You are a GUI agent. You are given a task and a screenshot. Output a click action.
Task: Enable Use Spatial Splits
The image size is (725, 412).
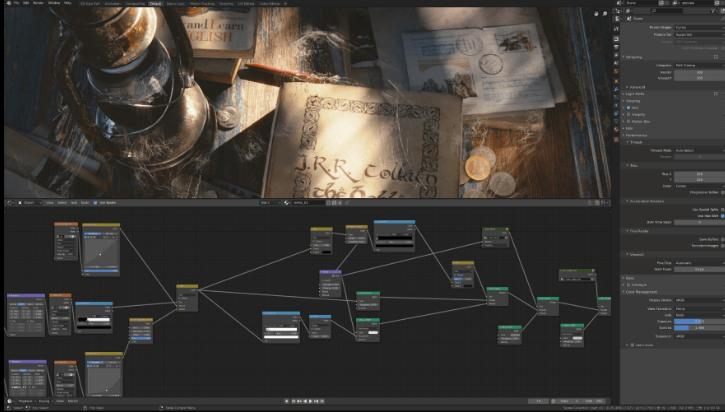coord(723,209)
